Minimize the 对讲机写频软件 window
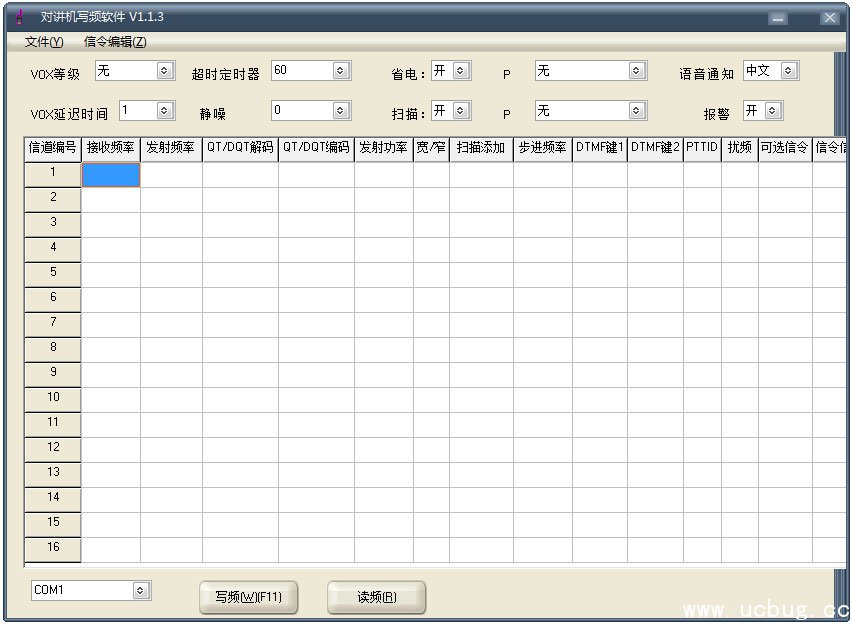 tap(778, 18)
